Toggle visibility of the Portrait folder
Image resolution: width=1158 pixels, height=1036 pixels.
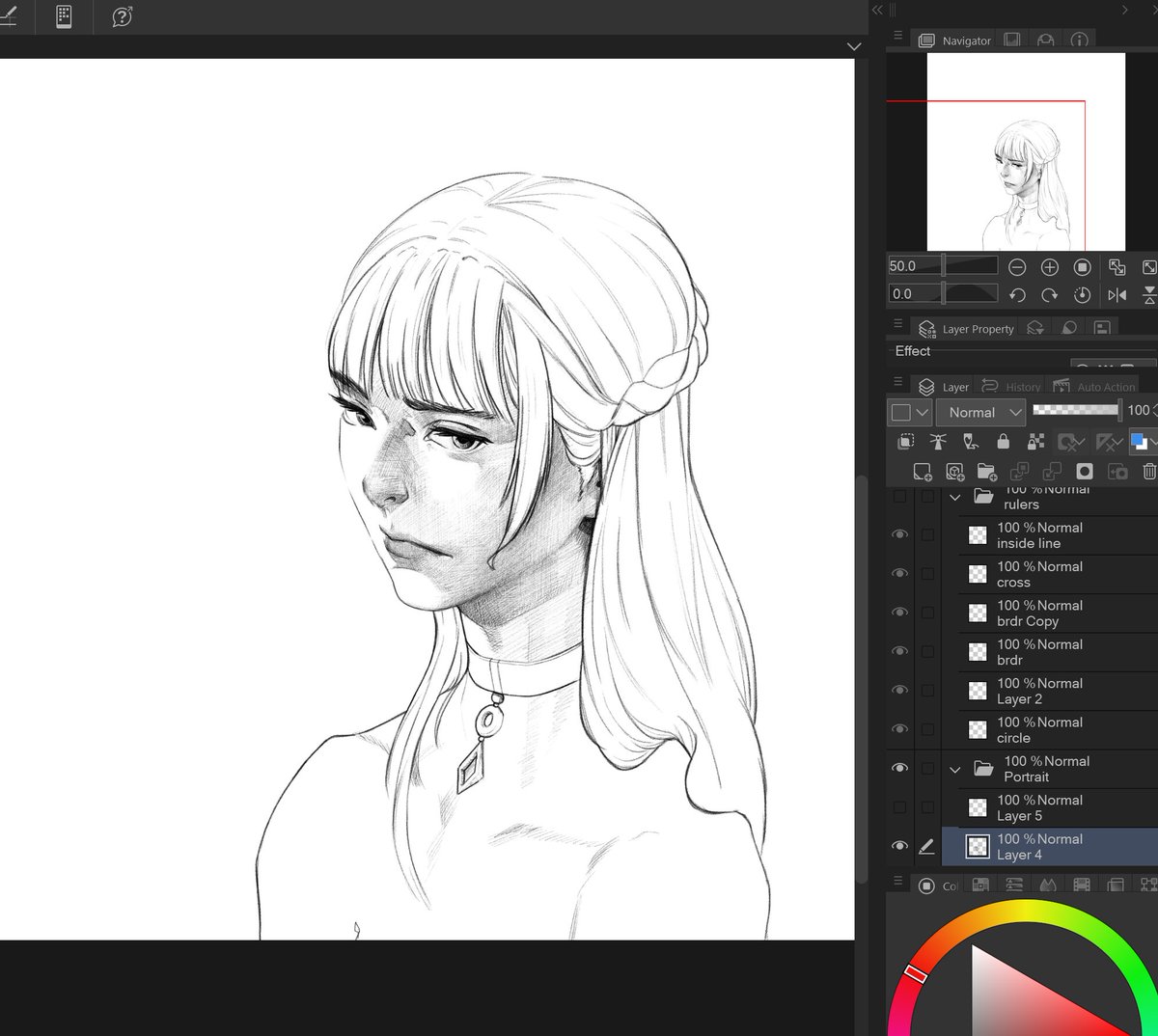pyautogui.click(x=900, y=768)
